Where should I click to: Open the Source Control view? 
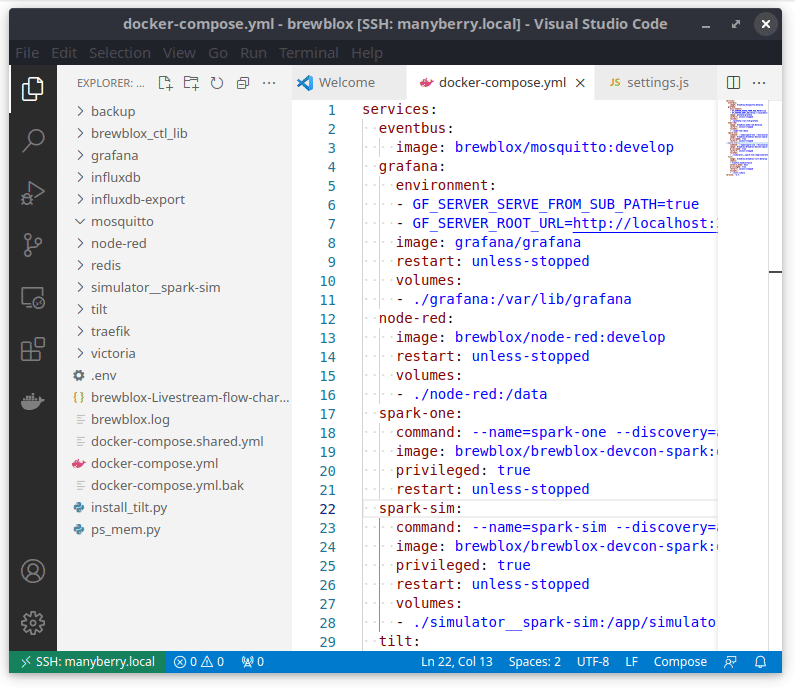coord(32,245)
